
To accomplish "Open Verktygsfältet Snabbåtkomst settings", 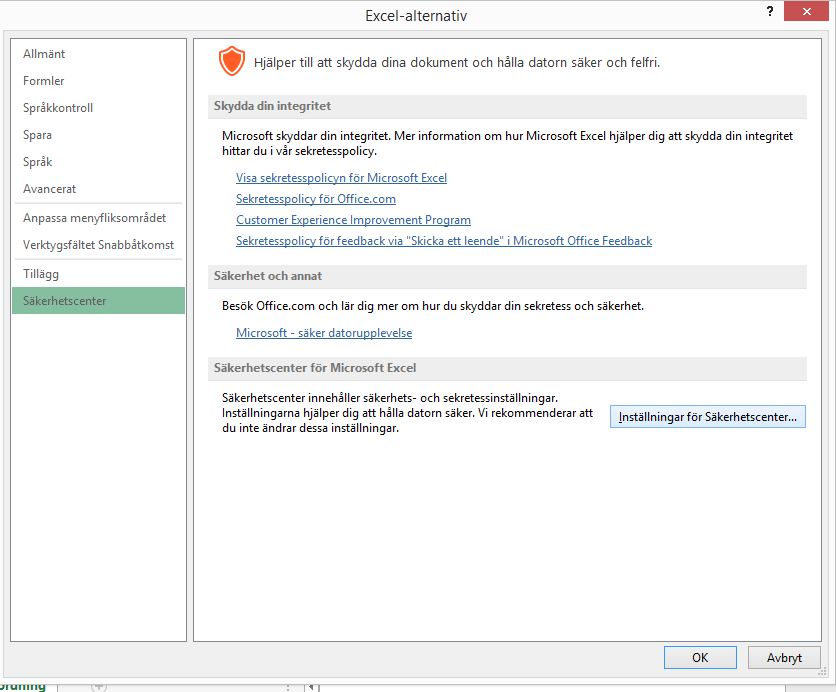I will pos(98,245).
